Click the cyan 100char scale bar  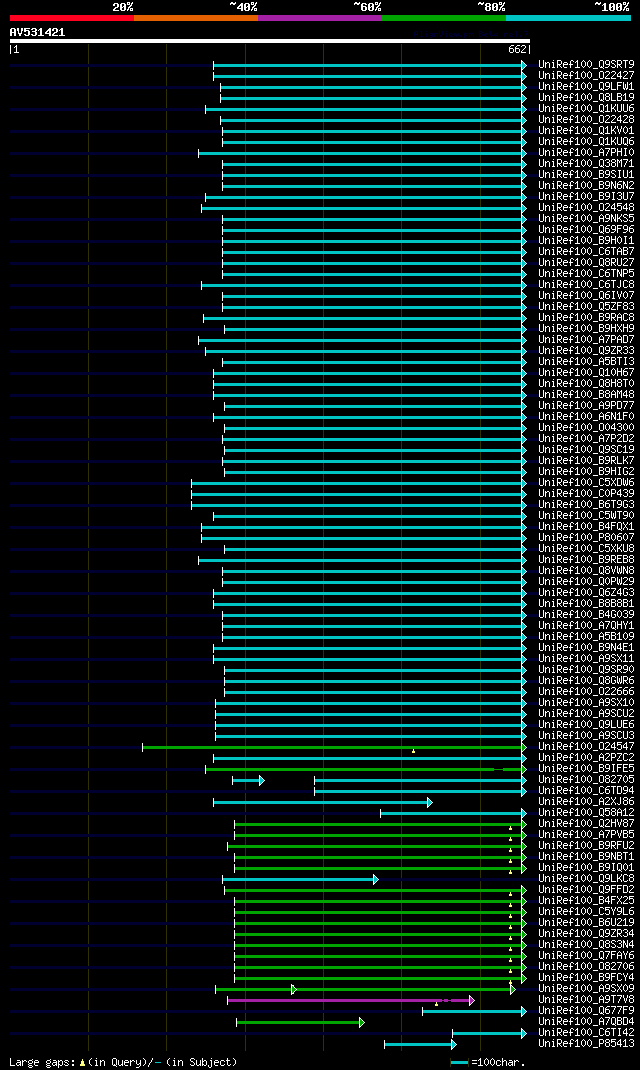click(459, 1062)
